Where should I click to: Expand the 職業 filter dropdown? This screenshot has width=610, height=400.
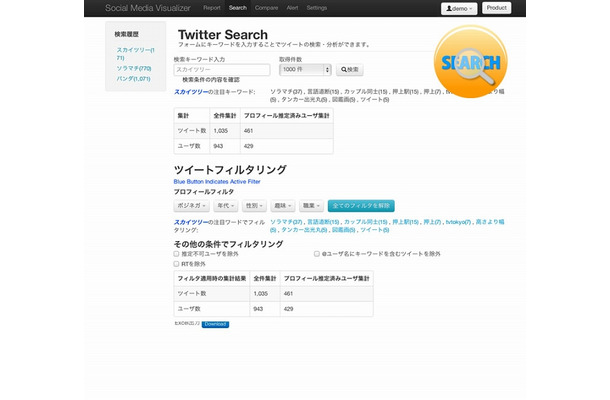point(311,205)
